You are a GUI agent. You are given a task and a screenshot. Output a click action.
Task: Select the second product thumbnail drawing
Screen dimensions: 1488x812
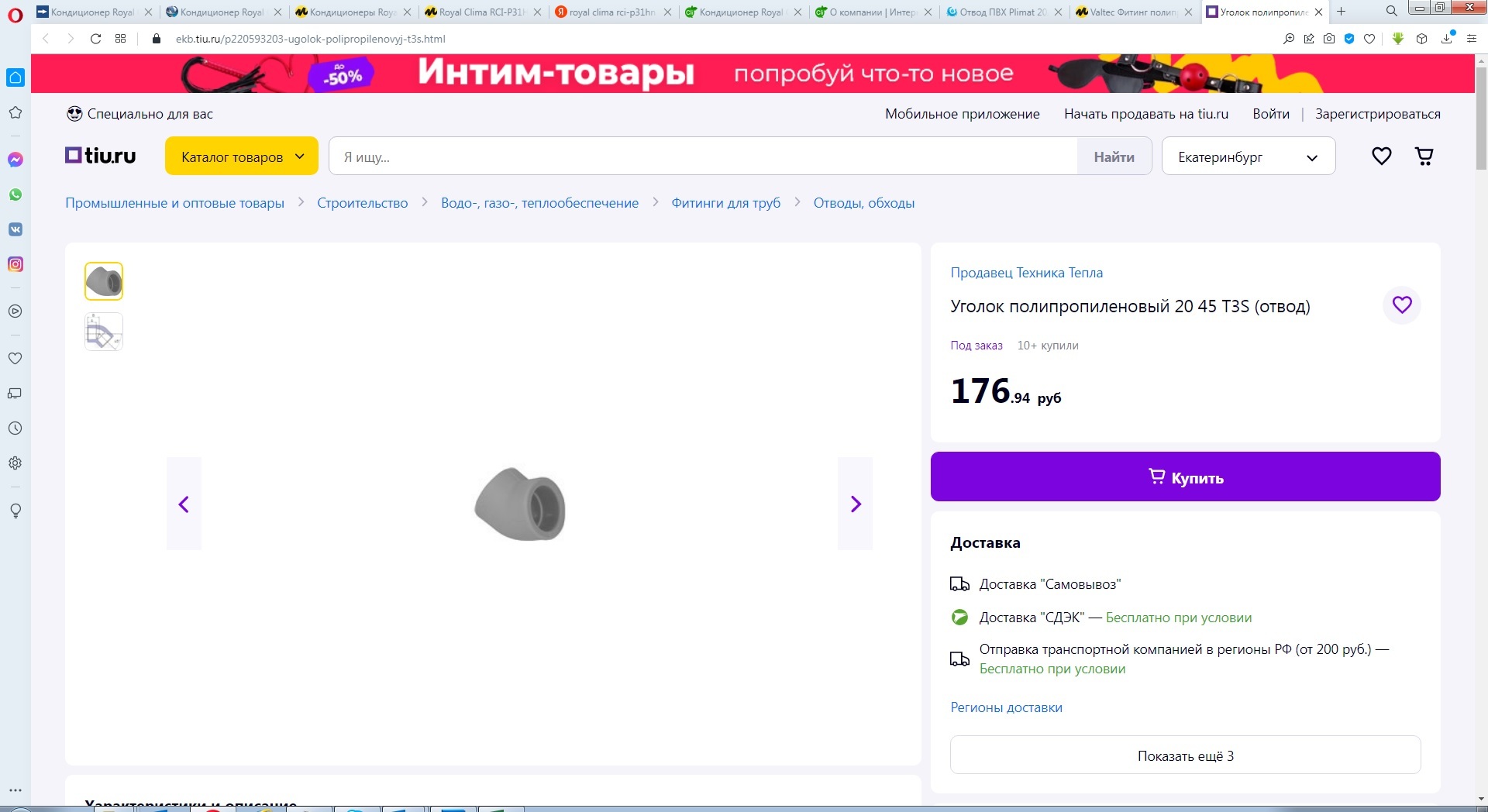(x=104, y=332)
